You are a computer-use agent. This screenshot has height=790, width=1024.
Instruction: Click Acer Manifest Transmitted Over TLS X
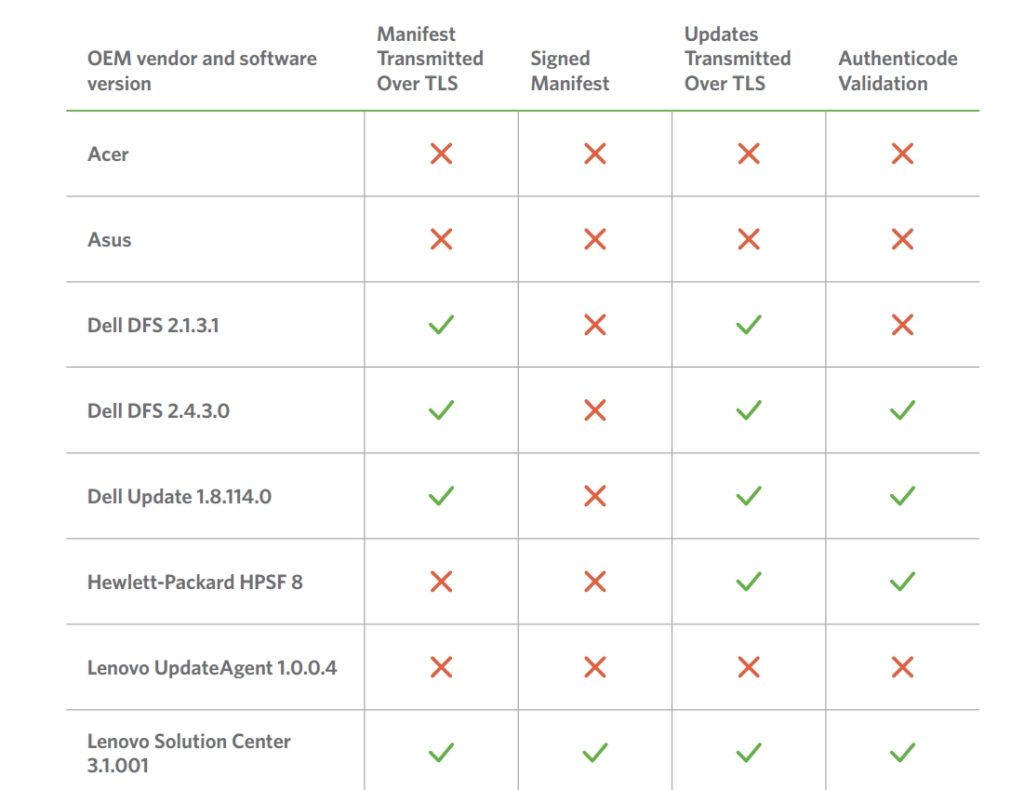coord(441,153)
